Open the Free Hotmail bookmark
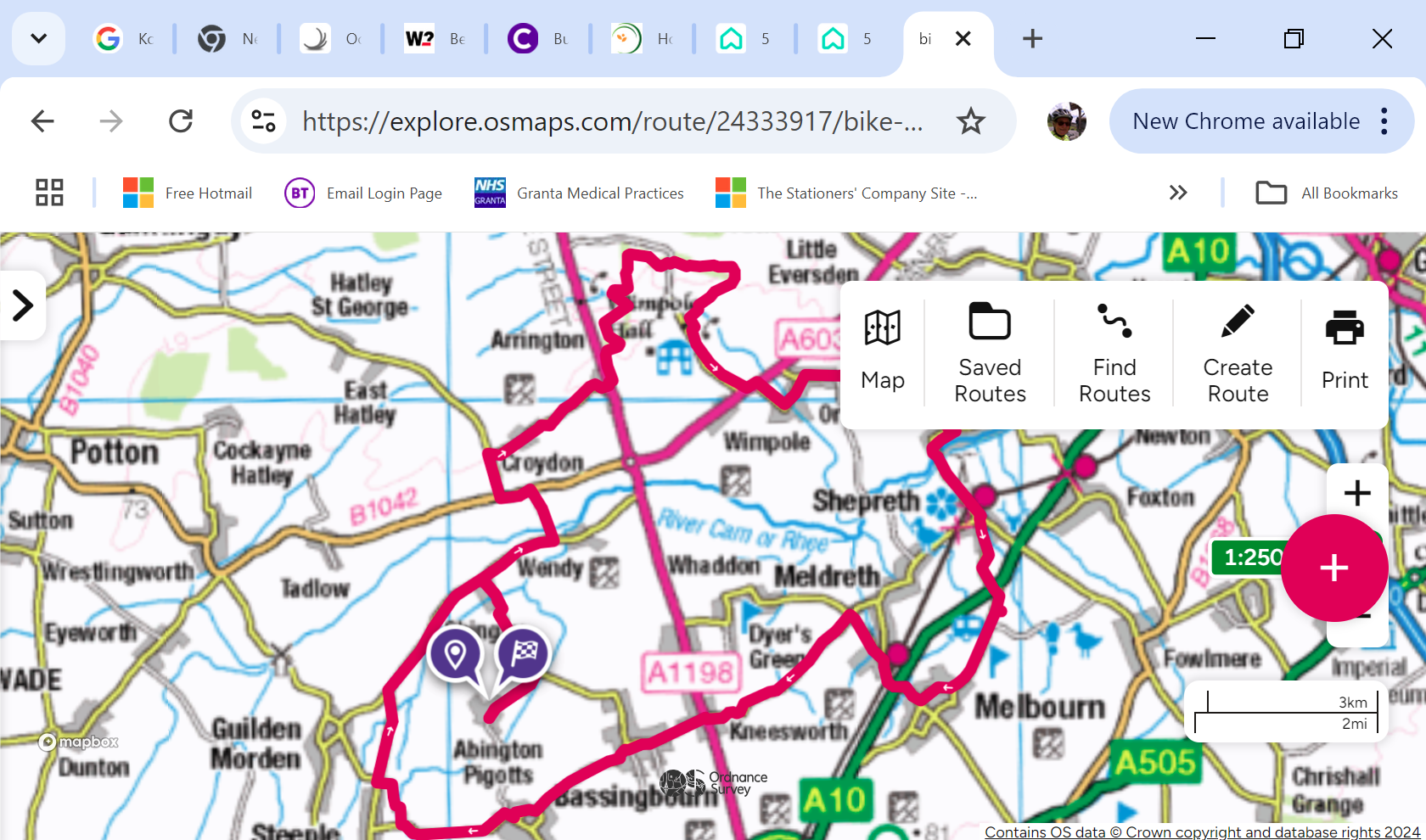Image resolution: width=1426 pixels, height=840 pixels. pos(188,193)
